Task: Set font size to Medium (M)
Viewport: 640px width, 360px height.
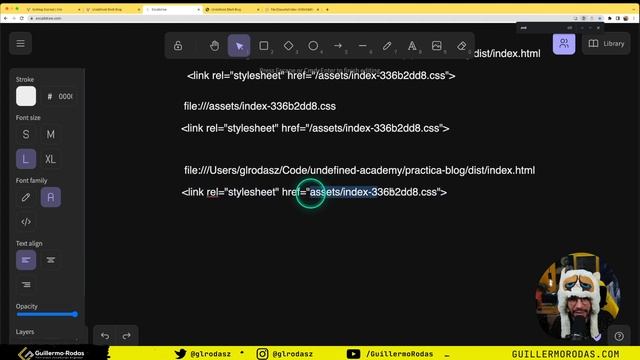Action: tap(51, 134)
